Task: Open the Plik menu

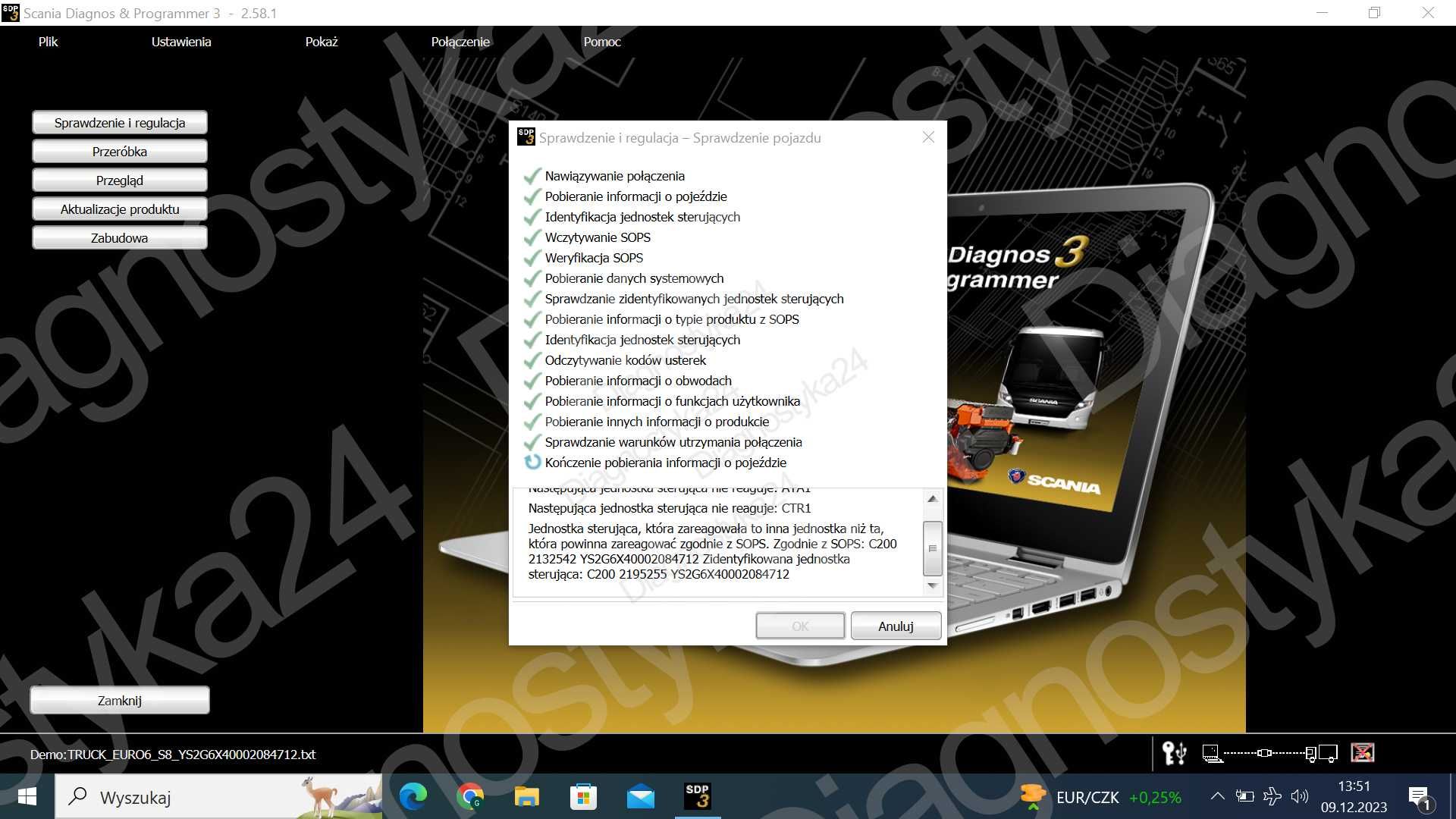Action: [48, 42]
